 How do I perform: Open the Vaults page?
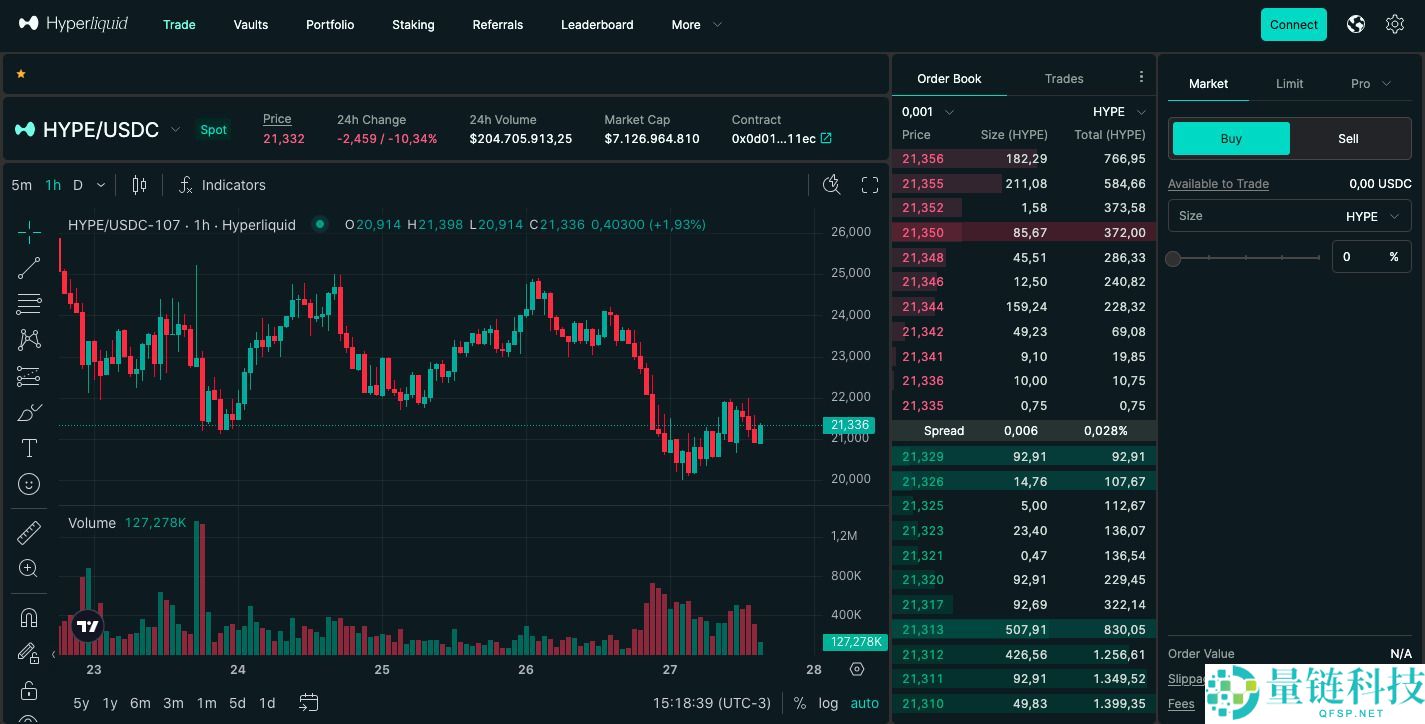tap(251, 25)
